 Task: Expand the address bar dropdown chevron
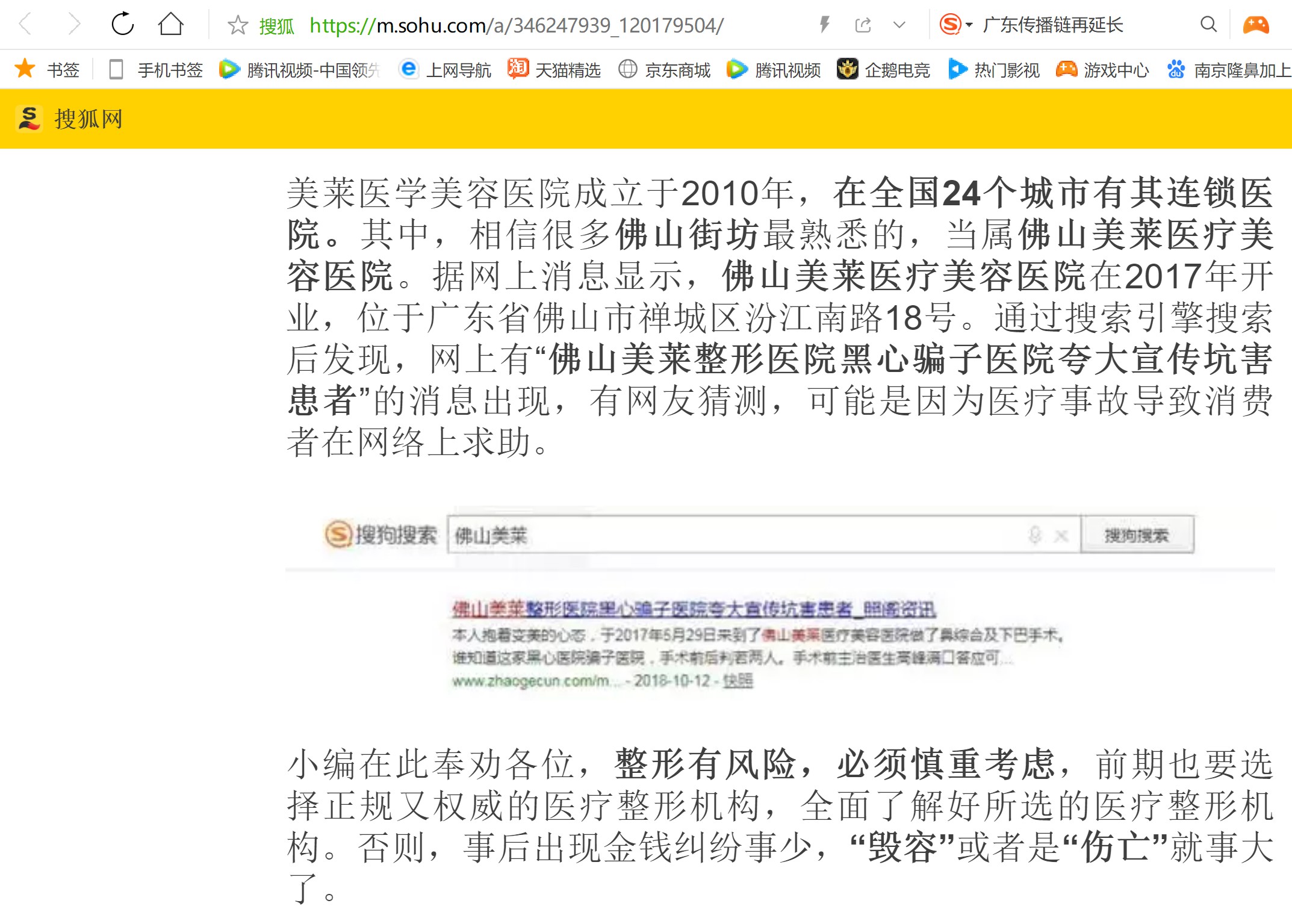click(899, 25)
